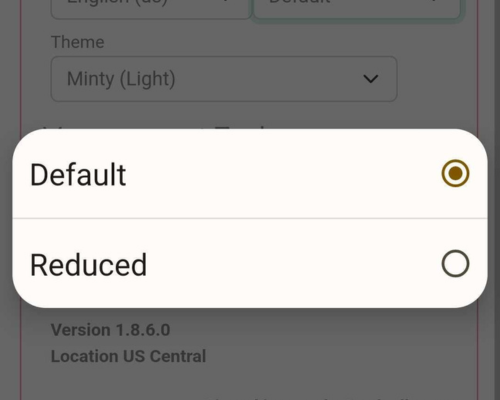
Task: Select the Default radio button
Action: click(x=455, y=173)
